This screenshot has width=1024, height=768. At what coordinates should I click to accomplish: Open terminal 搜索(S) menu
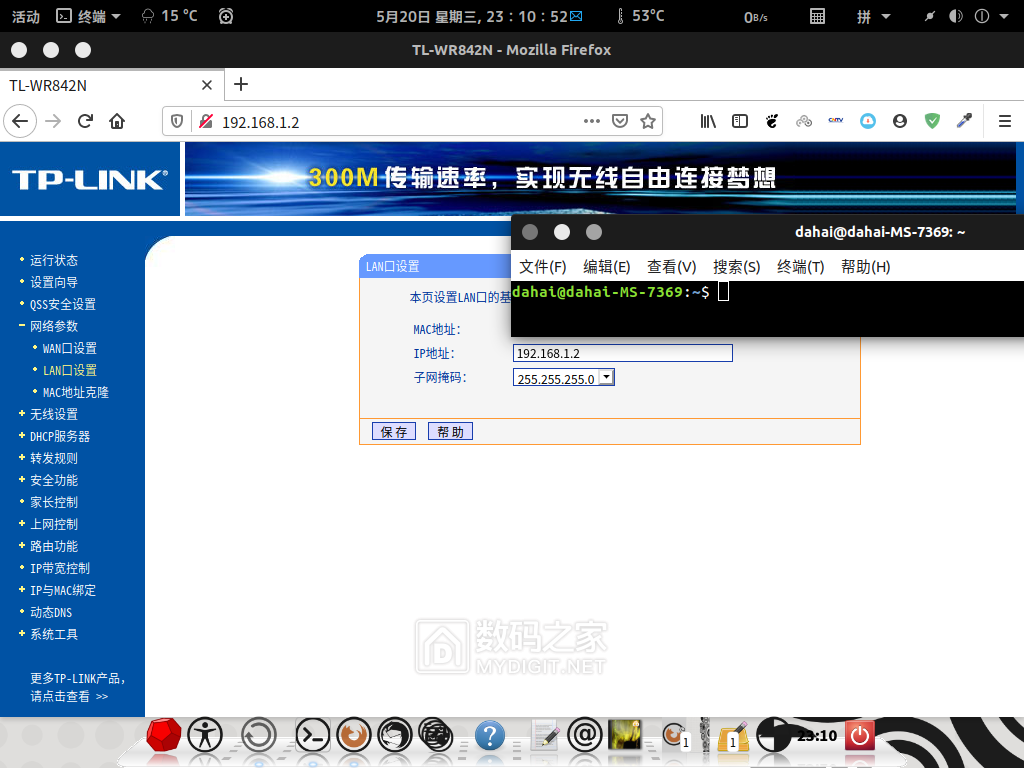click(x=737, y=266)
